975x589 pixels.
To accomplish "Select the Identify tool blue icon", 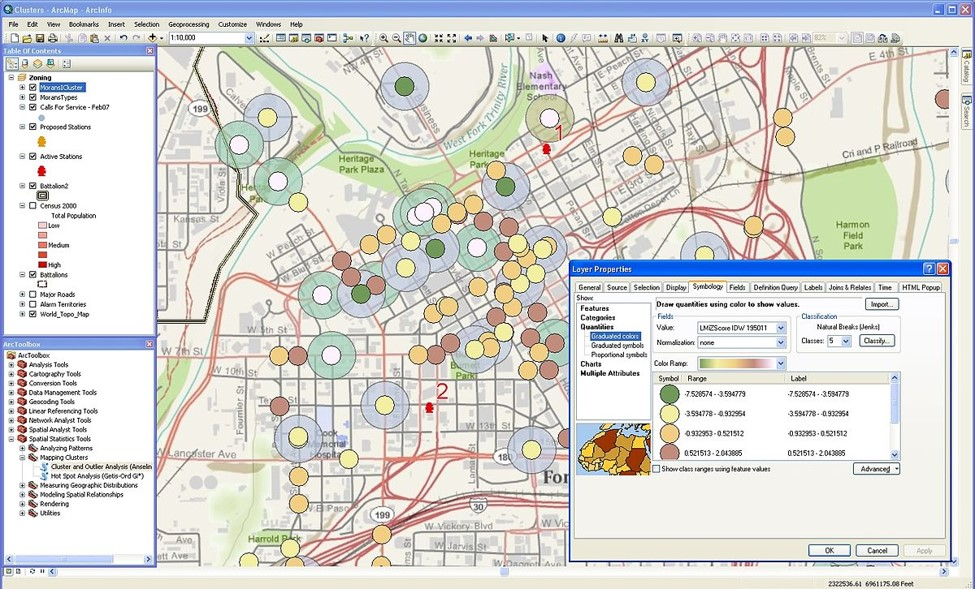I will tap(560, 38).
